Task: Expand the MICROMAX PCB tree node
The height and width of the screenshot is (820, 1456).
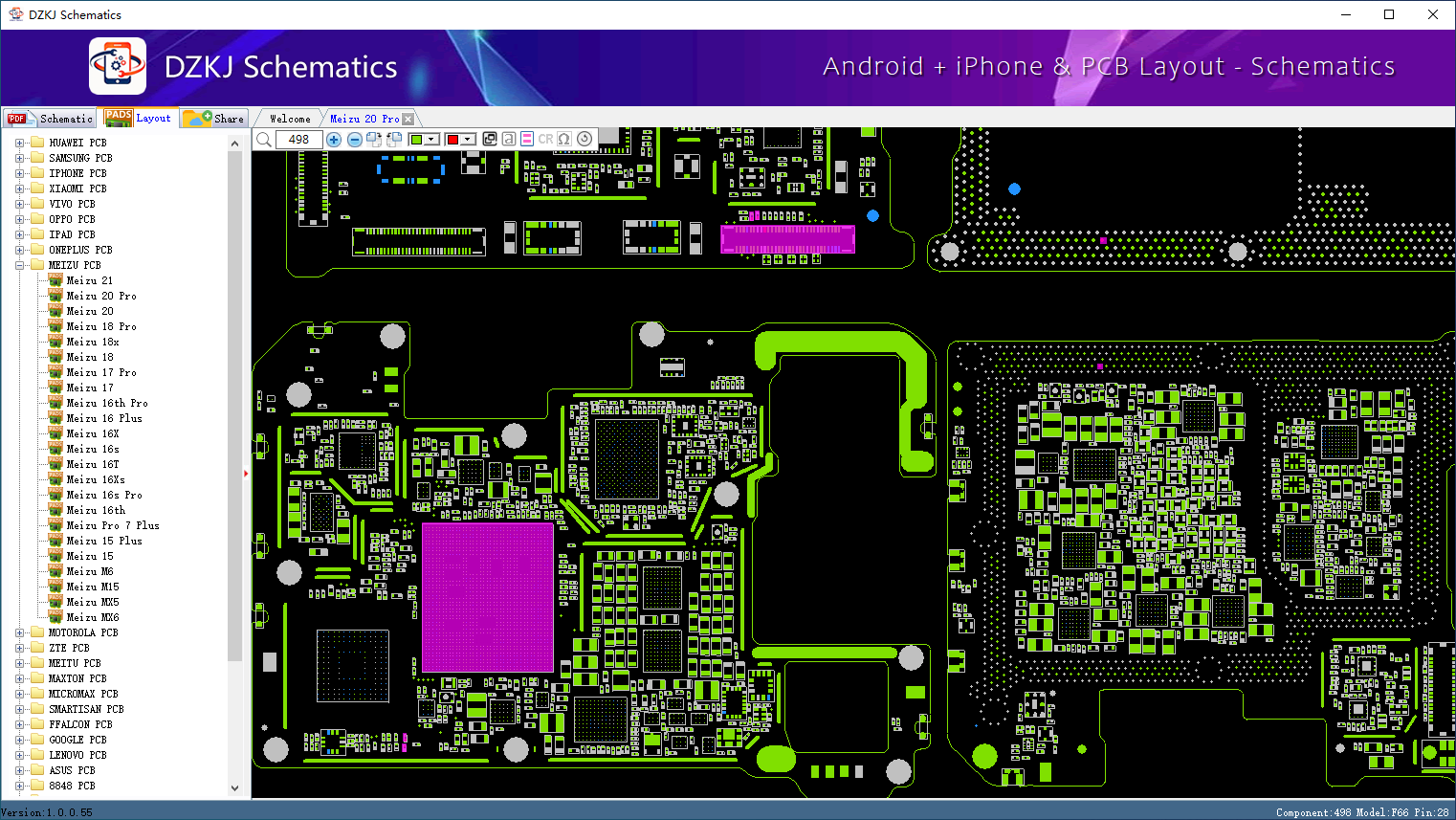Action: [x=19, y=694]
